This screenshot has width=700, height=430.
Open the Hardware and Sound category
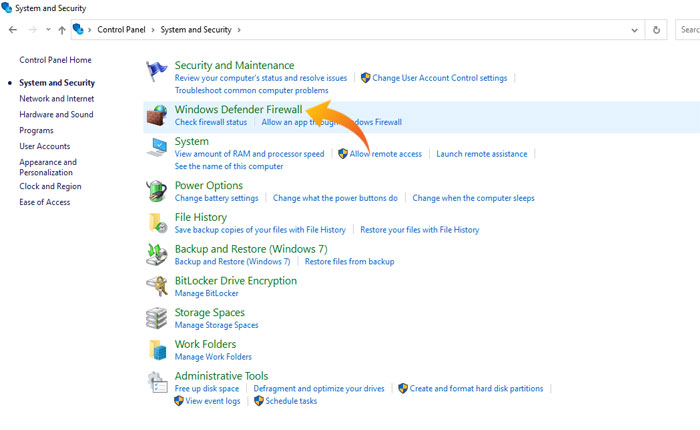click(56, 115)
